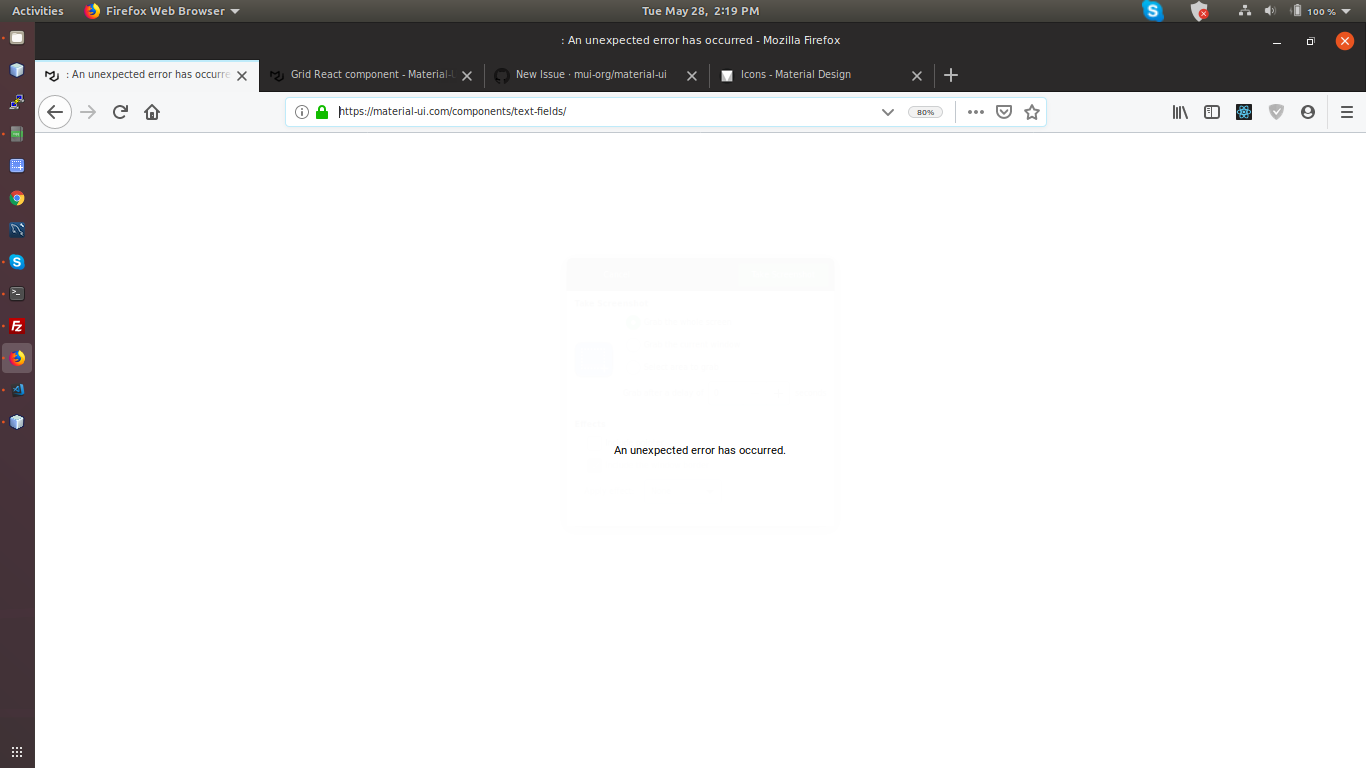This screenshot has width=1366, height=768.
Task: Bookmark this page with the star icon
Action: tap(1032, 112)
